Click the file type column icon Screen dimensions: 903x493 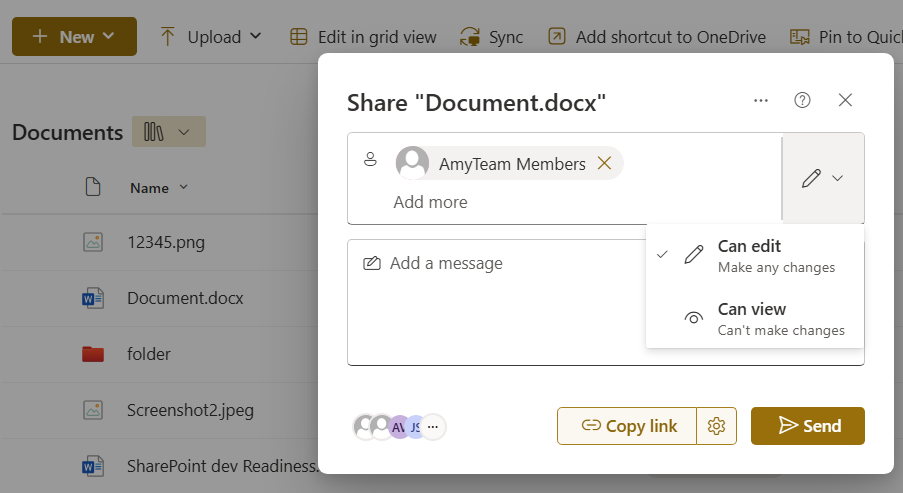[x=93, y=187]
